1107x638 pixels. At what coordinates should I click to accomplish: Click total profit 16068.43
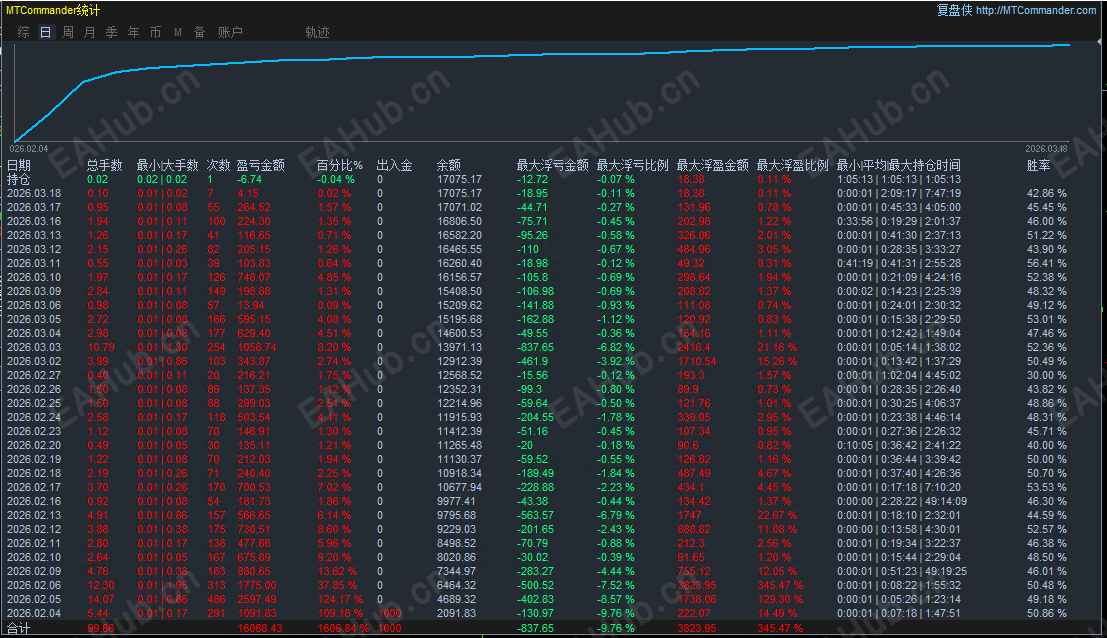(260, 628)
